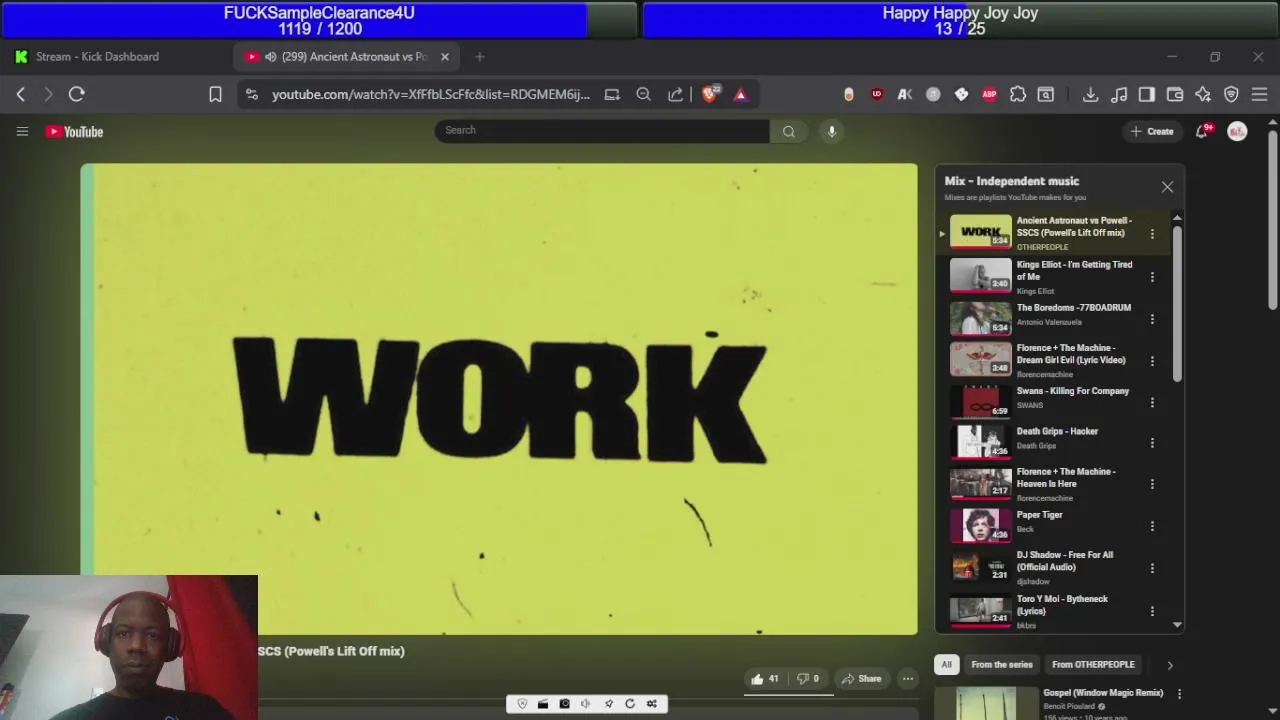Open options for Death Grips - Hacker
1280x720 pixels.
1152,443
